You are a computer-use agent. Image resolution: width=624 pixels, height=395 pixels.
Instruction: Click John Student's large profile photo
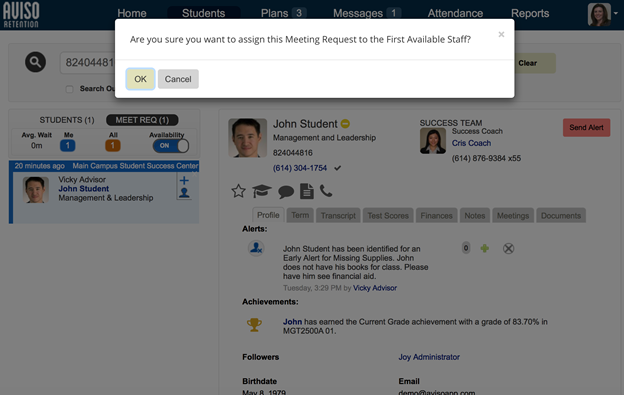pyautogui.click(x=248, y=138)
